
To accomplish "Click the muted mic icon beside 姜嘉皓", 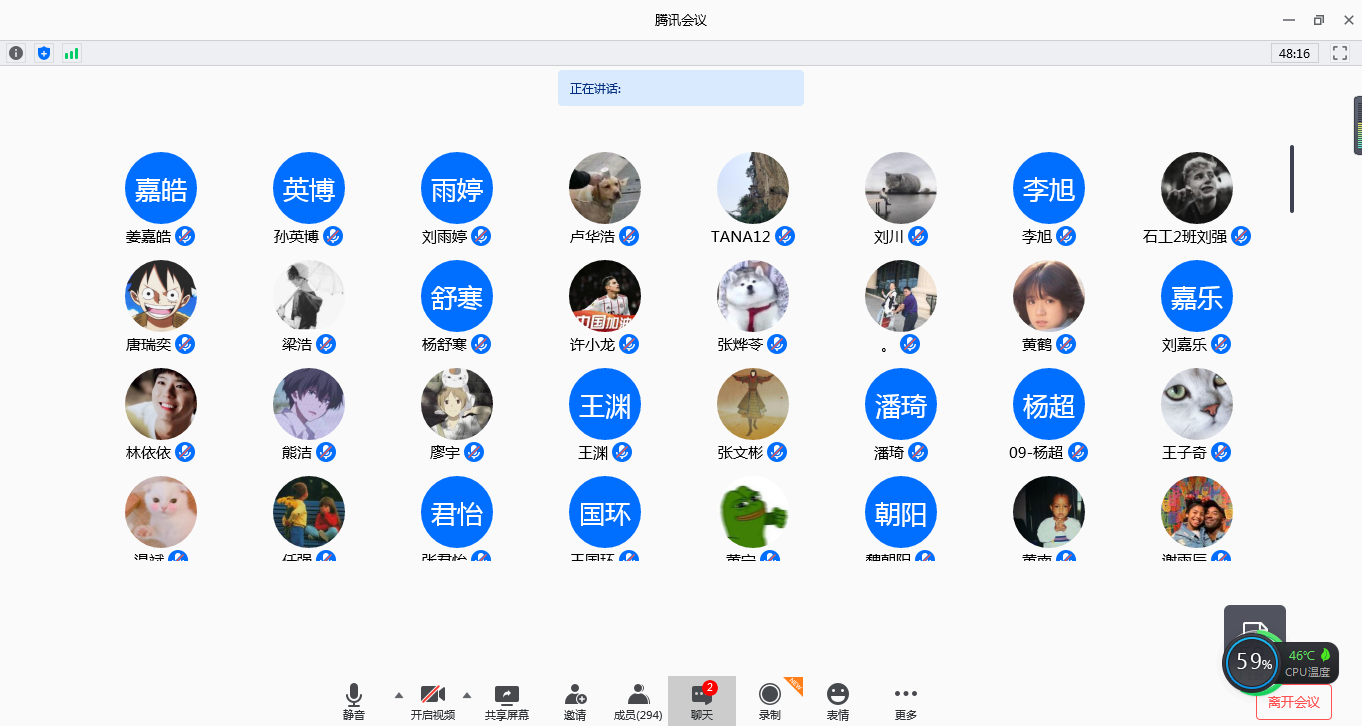I will pyautogui.click(x=185, y=236).
